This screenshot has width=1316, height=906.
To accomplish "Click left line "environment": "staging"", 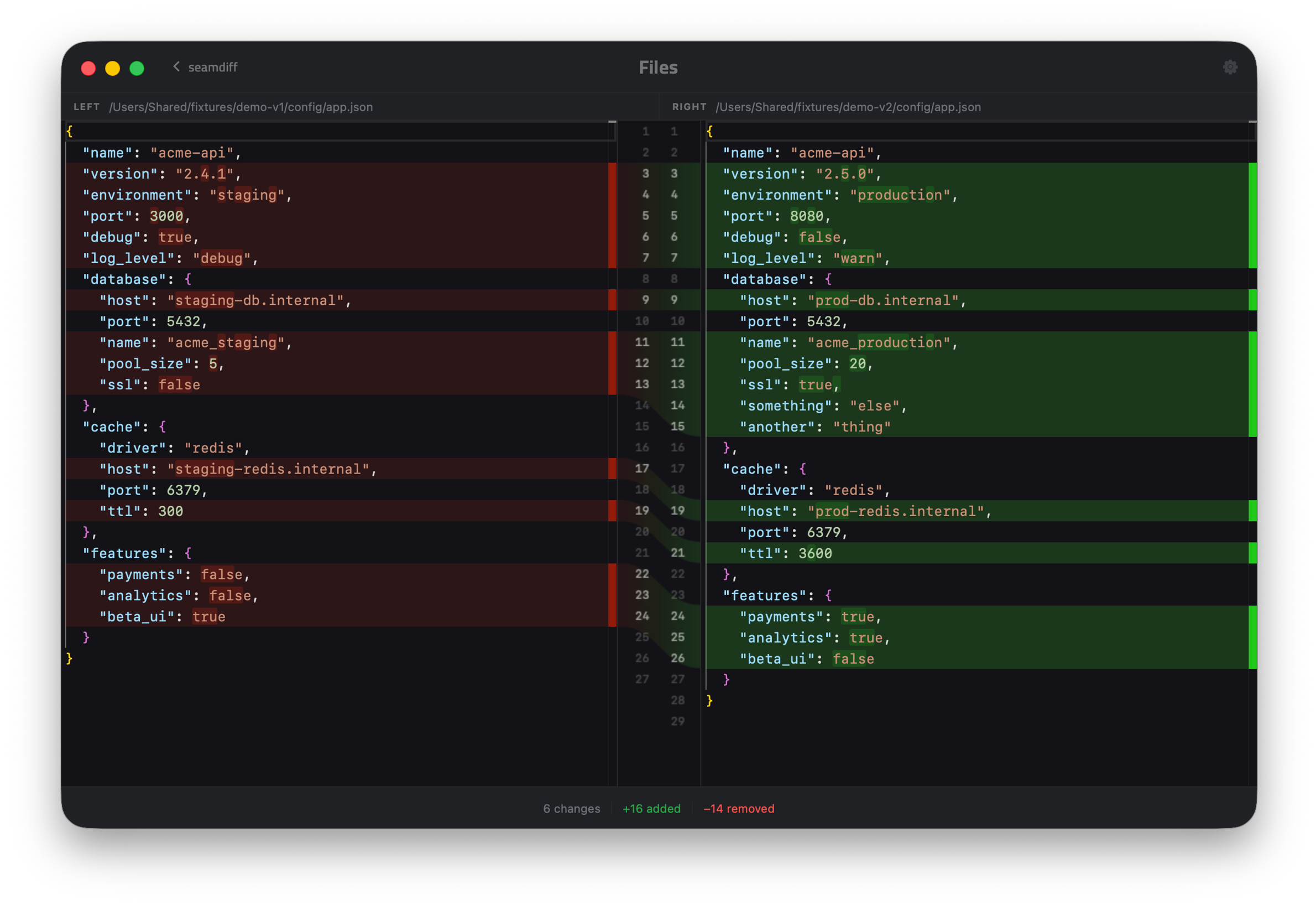I will 337,195.
